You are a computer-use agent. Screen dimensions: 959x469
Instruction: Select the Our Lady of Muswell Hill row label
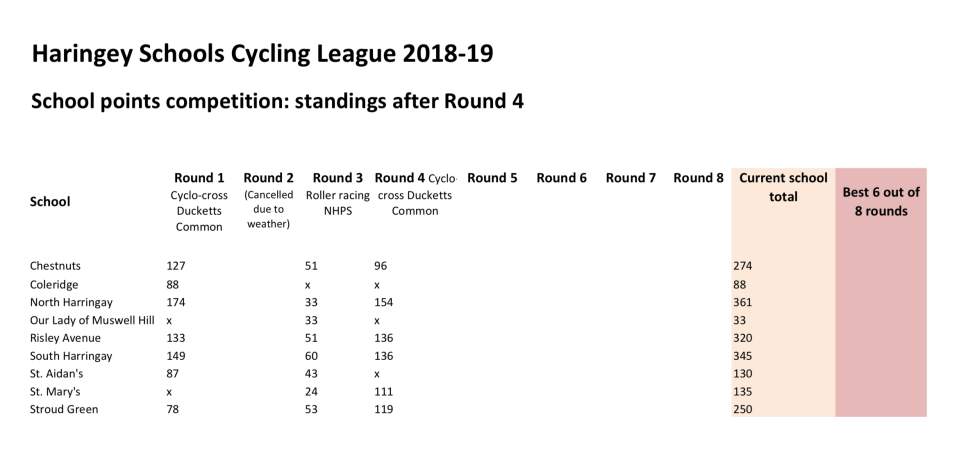coord(92,320)
